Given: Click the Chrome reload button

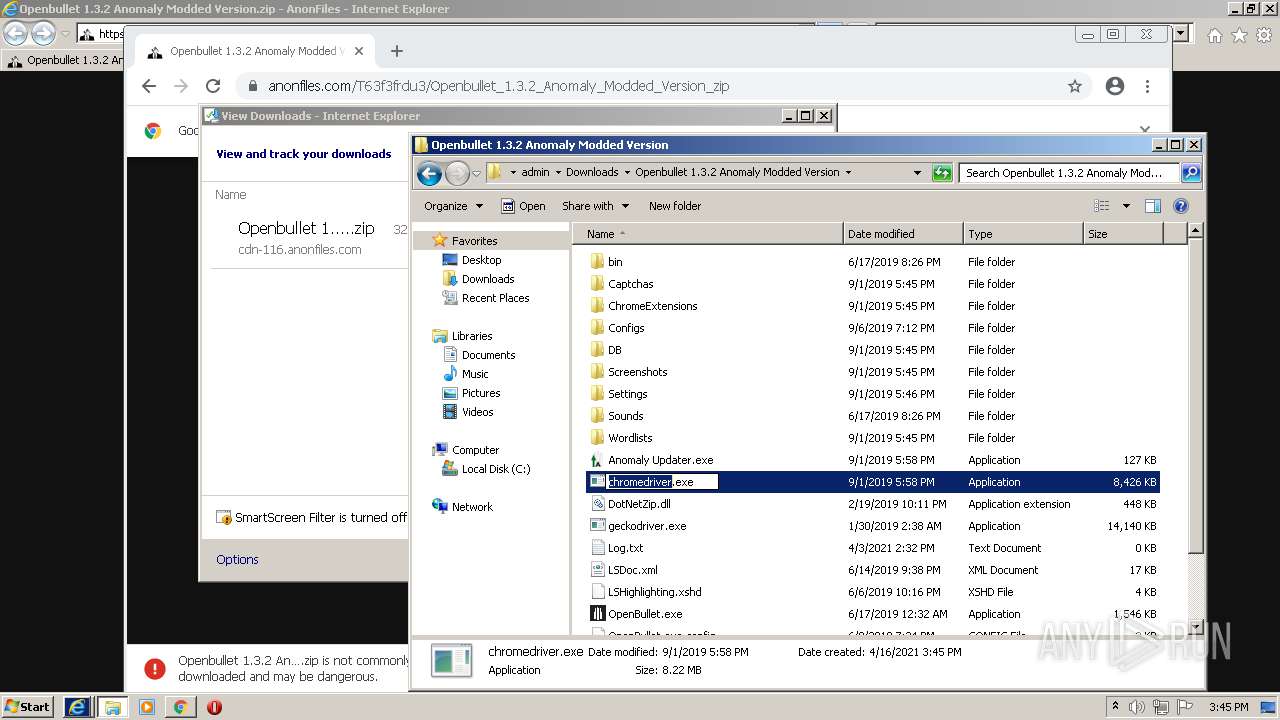Looking at the screenshot, I should pos(213,86).
